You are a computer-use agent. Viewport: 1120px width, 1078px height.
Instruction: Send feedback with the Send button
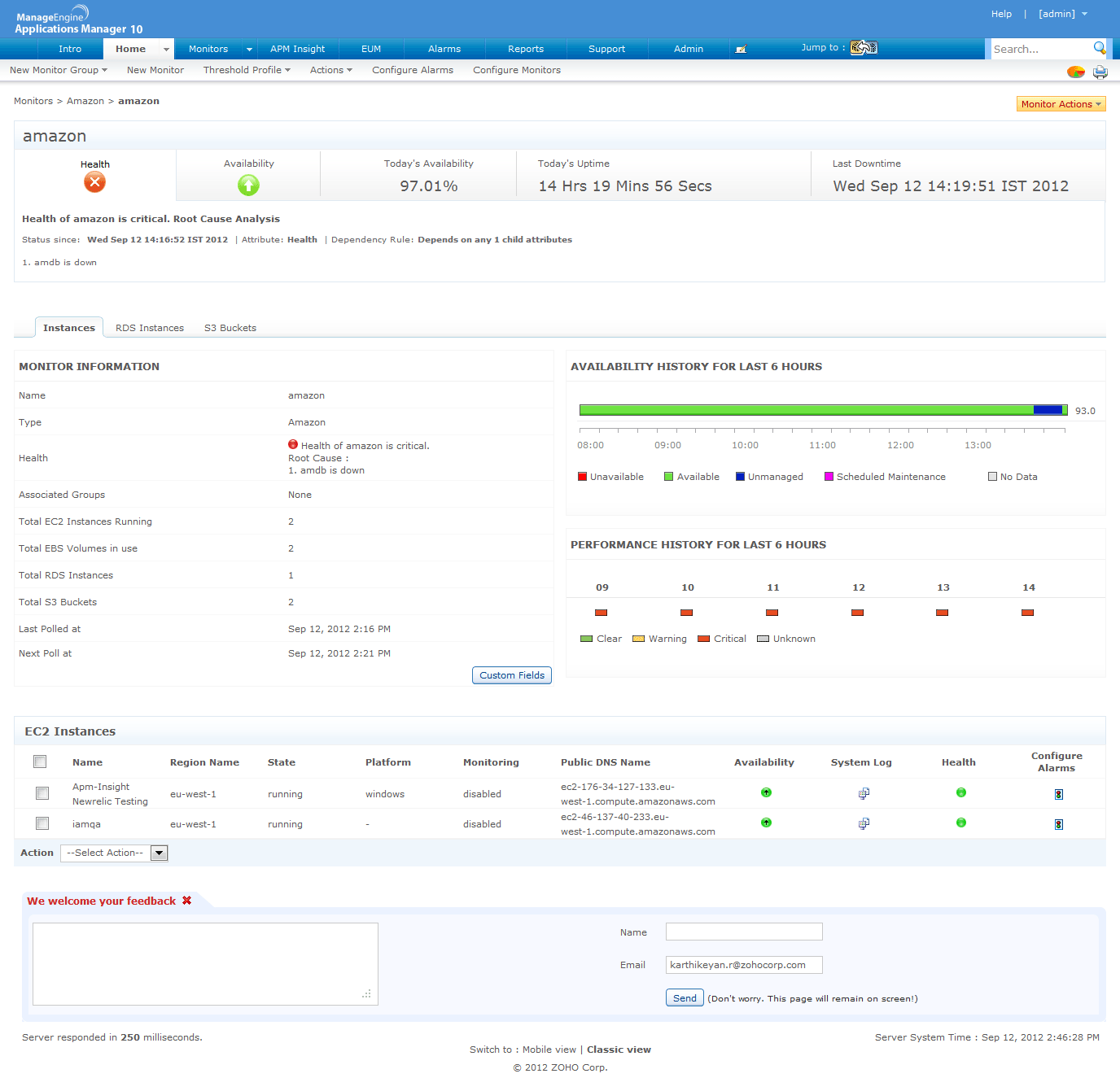pyautogui.click(x=685, y=998)
